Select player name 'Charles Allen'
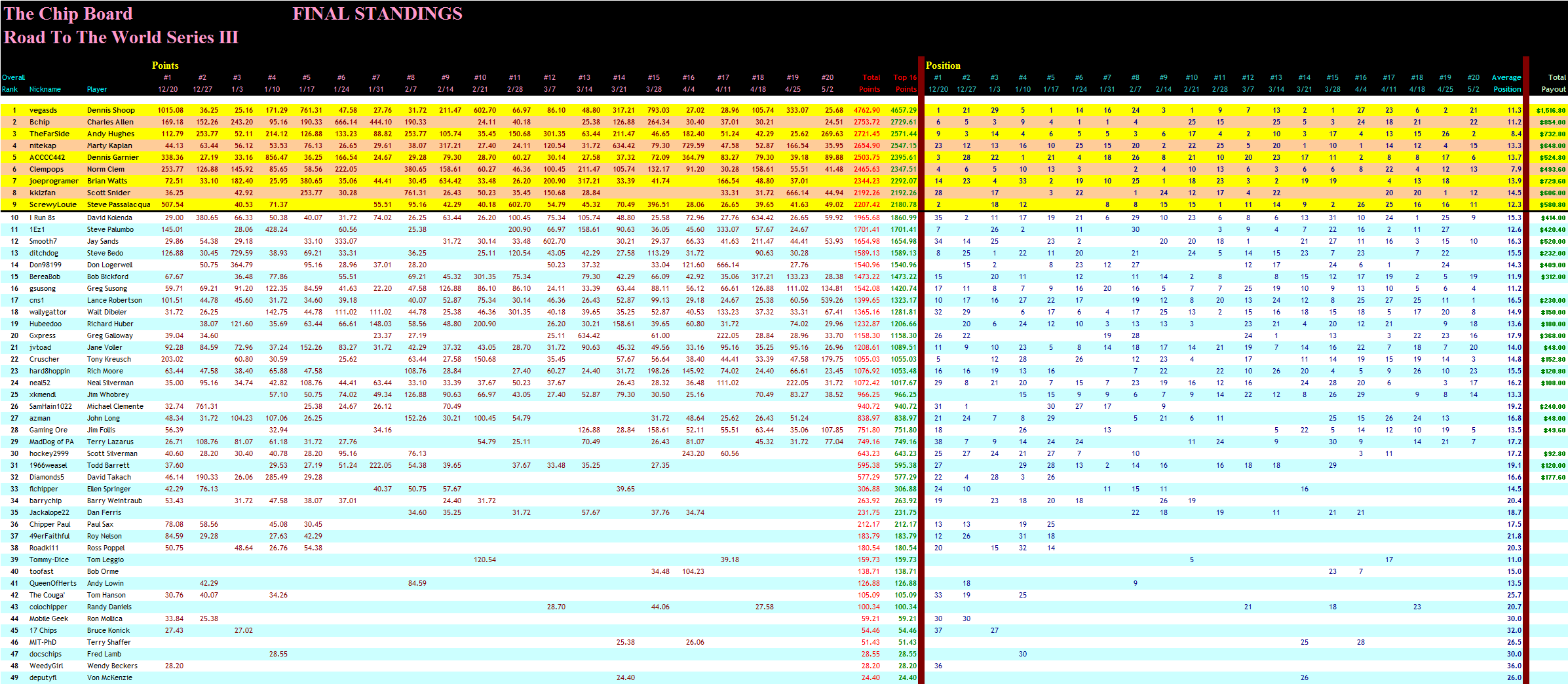Screen dimensions: 1568x684 [110, 123]
